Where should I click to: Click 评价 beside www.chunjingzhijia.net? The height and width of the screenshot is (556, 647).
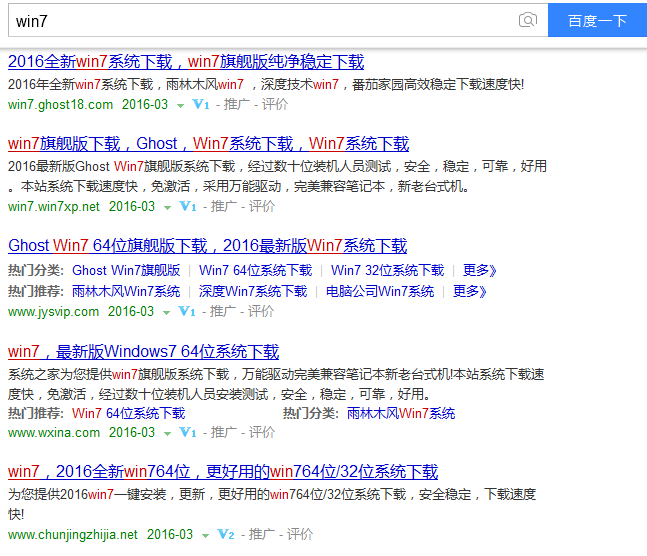[300, 535]
